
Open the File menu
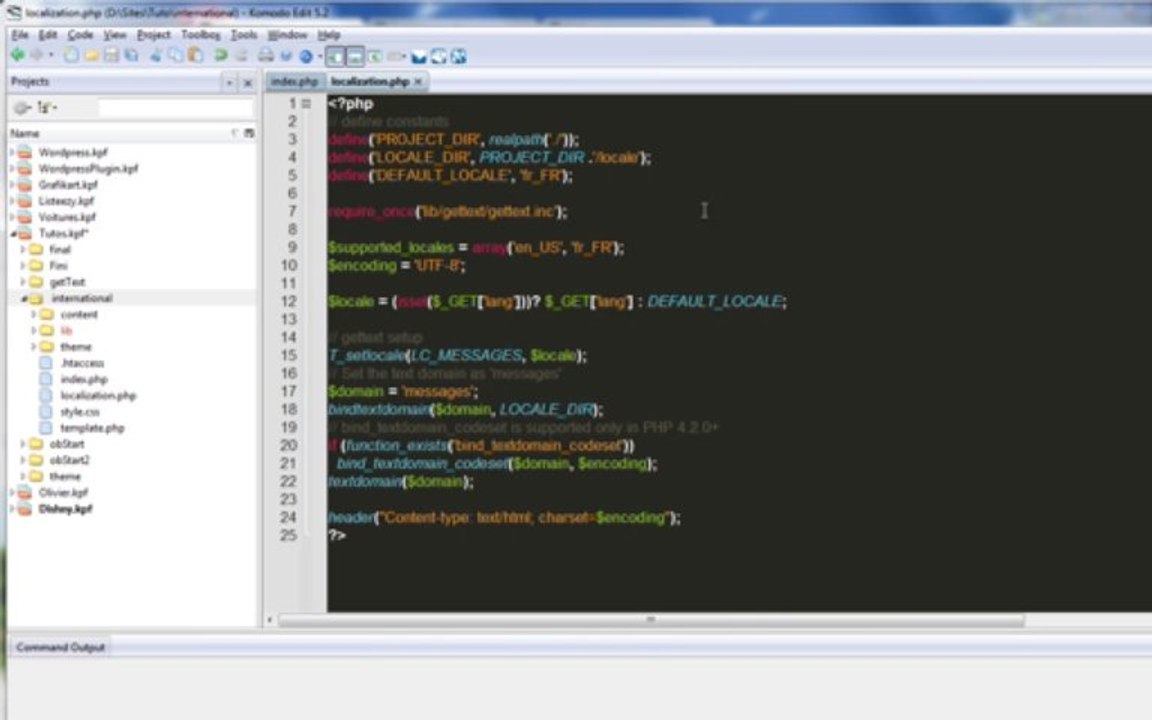click(20, 35)
